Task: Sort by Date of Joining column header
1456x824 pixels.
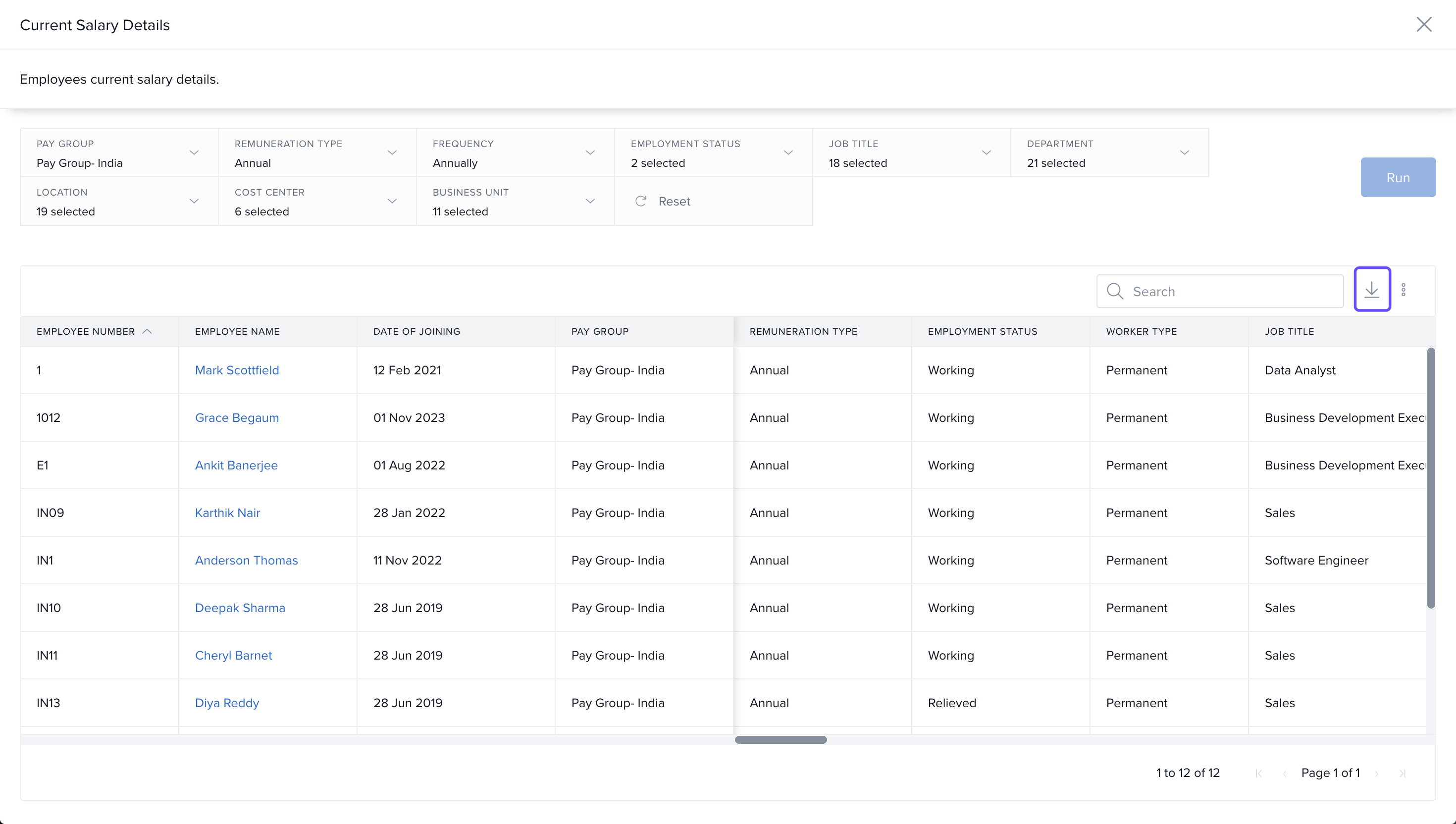Action: pyautogui.click(x=416, y=332)
